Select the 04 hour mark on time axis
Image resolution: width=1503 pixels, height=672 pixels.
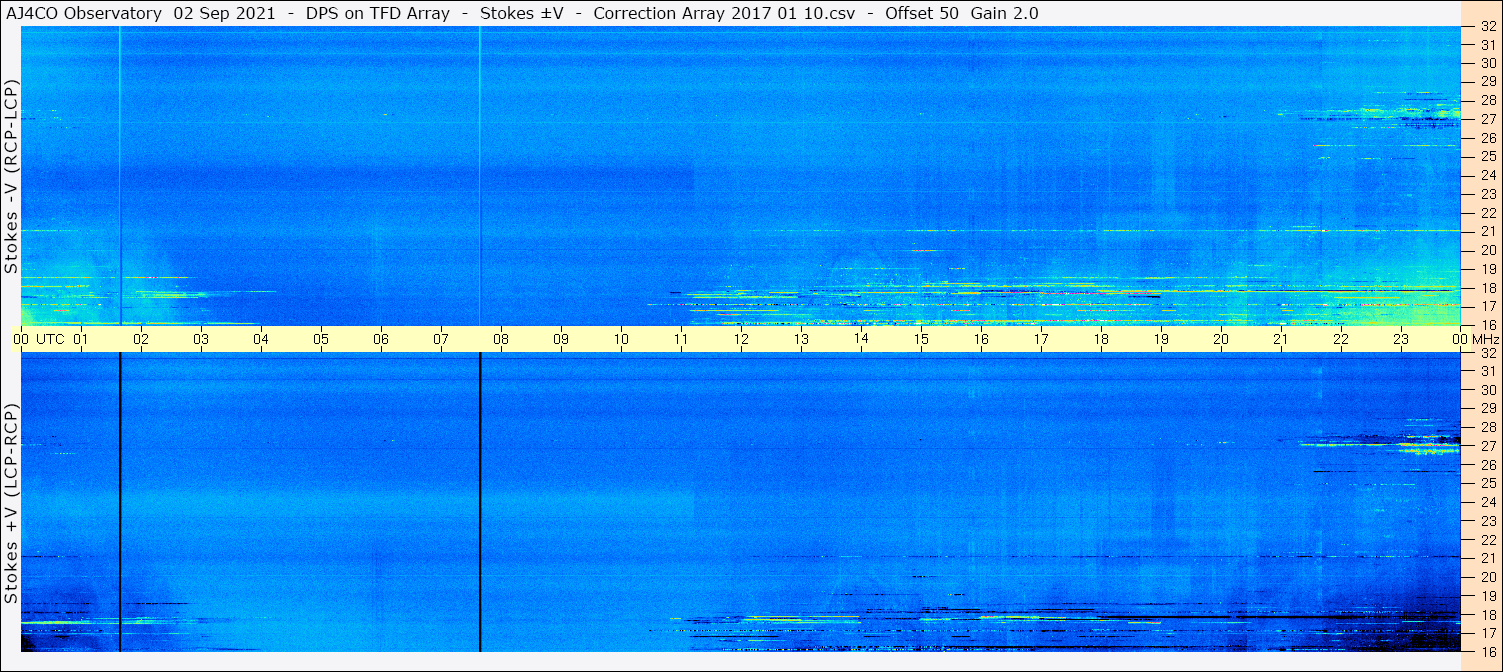click(x=261, y=339)
